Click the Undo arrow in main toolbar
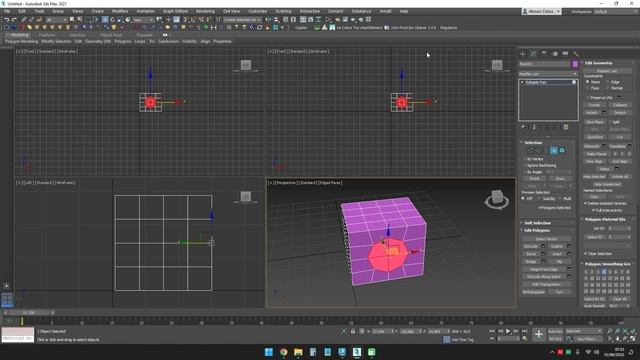 coord(7,20)
